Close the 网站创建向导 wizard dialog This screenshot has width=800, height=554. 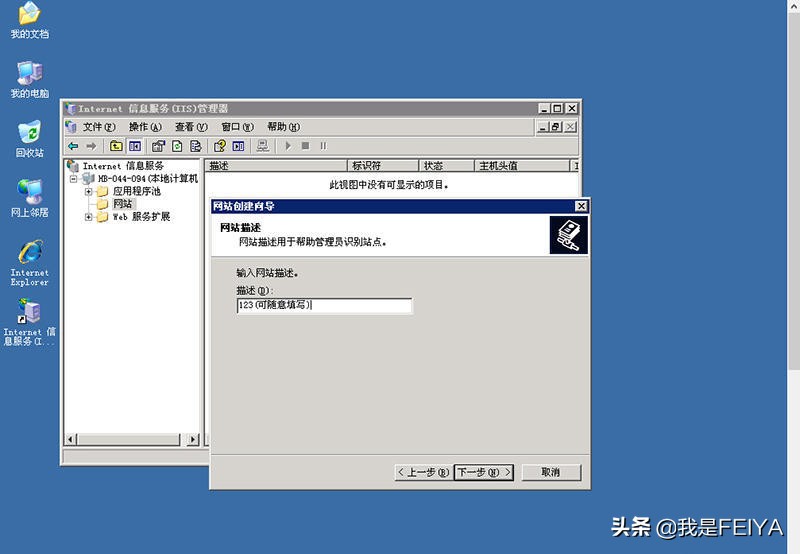[x=581, y=206]
